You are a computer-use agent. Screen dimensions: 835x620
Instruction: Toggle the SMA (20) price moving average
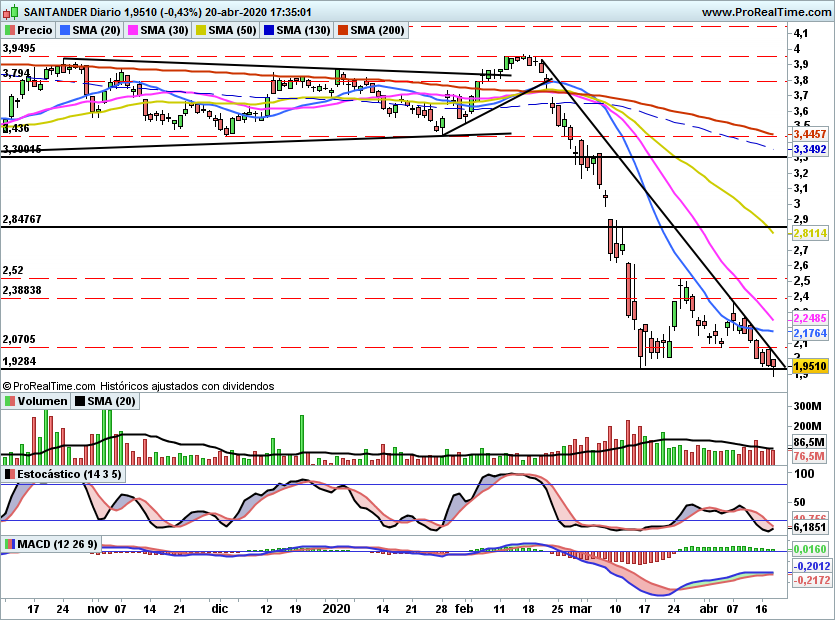[x=90, y=30]
